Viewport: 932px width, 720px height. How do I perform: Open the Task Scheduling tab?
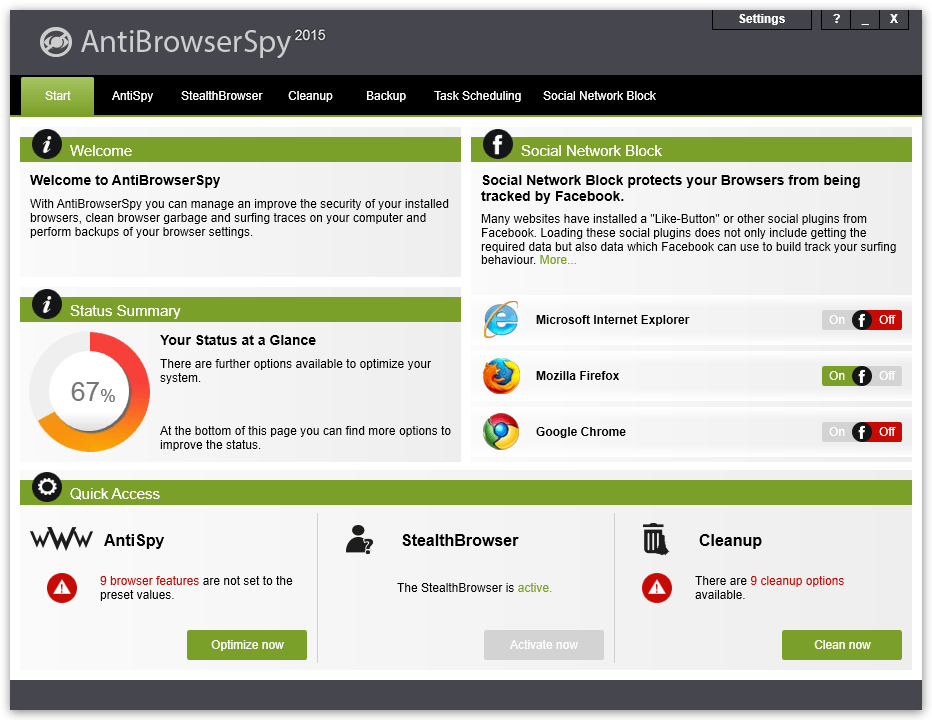point(477,96)
